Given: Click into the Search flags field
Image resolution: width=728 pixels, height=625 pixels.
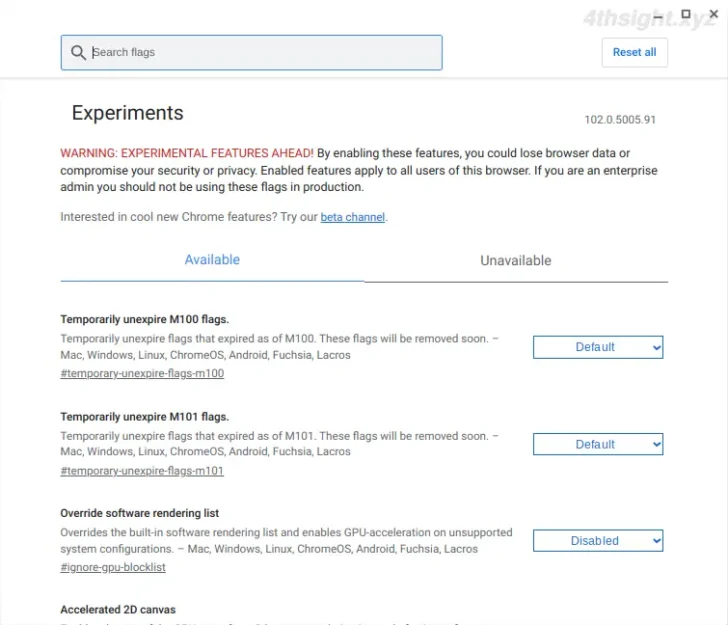Looking at the screenshot, I should [x=251, y=52].
